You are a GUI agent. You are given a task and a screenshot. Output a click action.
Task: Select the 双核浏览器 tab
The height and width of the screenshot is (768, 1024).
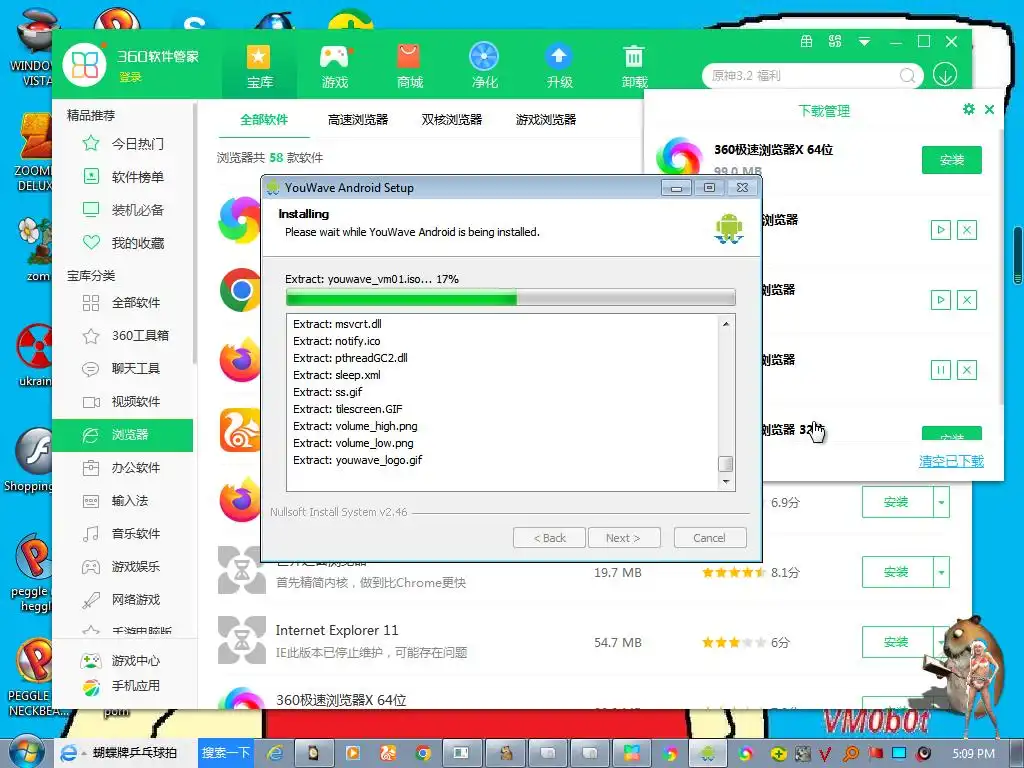click(452, 120)
